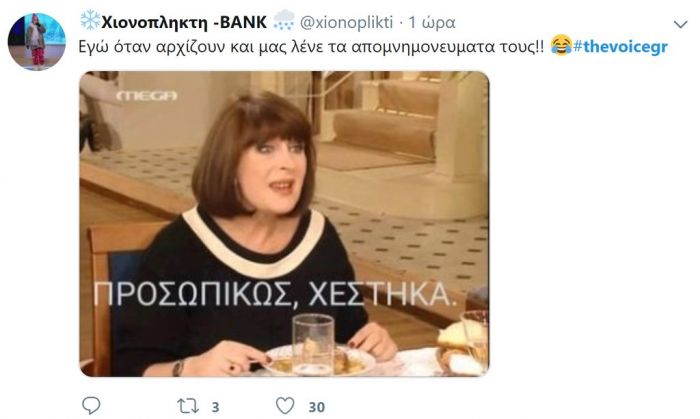Image resolution: width=700 pixels, height=419 pixels.
Task: Click the laughing tears emoji
Action: point(561,46)
